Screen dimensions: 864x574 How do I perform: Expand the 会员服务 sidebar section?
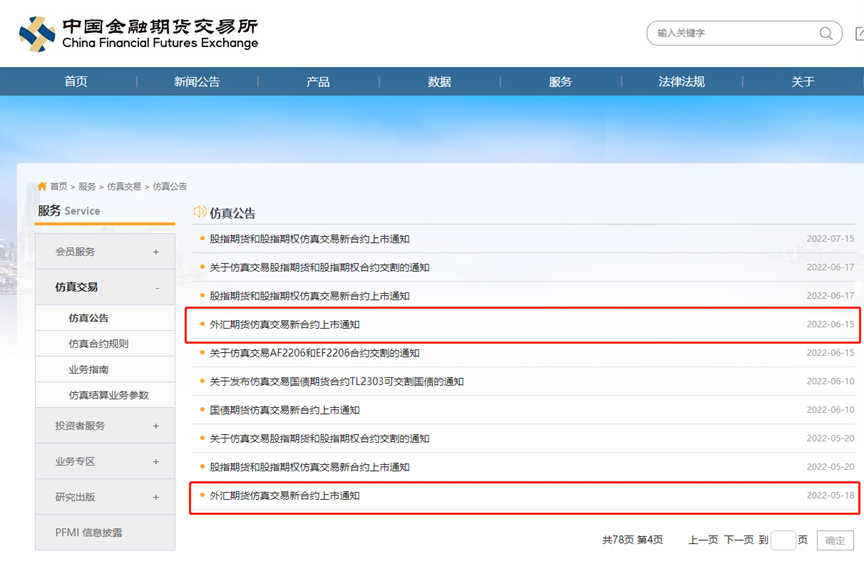[156, 252]
